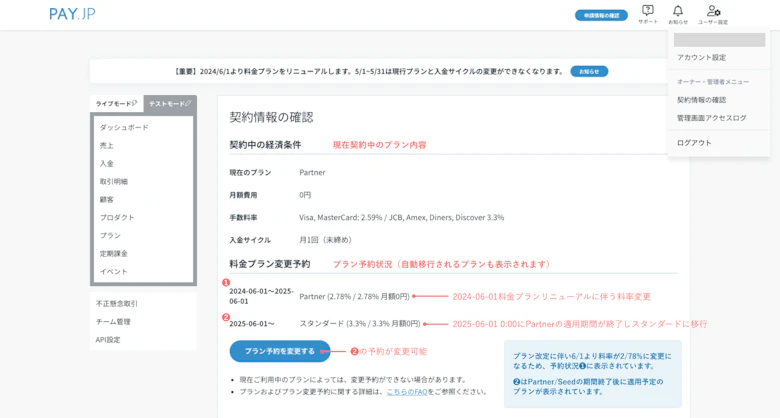Go to 売上 in the sidebar
The width and height of the screenshot is (780, 418).
point(107,145)
